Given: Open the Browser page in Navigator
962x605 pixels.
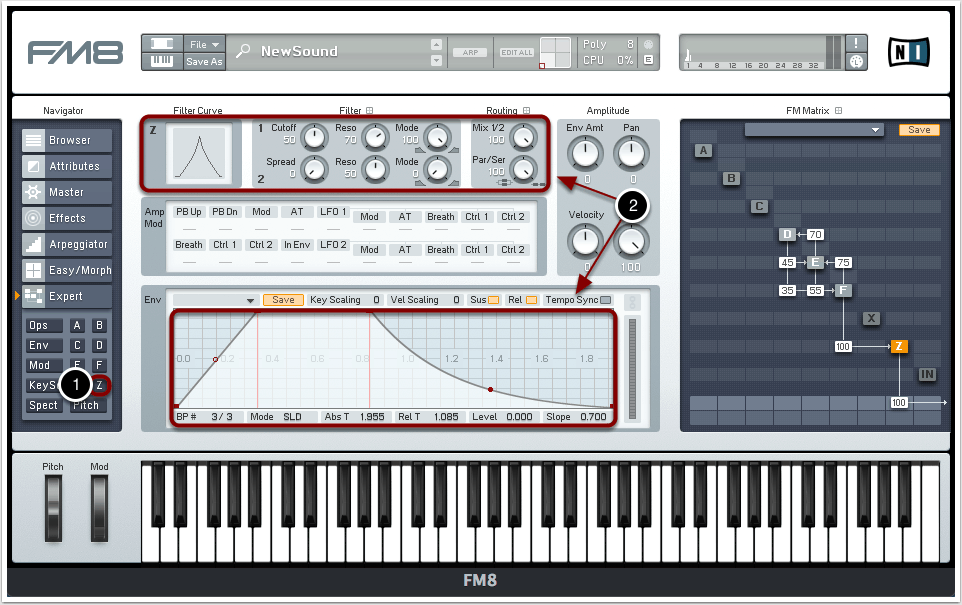Looking at the screenshot, I should (67, 140).
